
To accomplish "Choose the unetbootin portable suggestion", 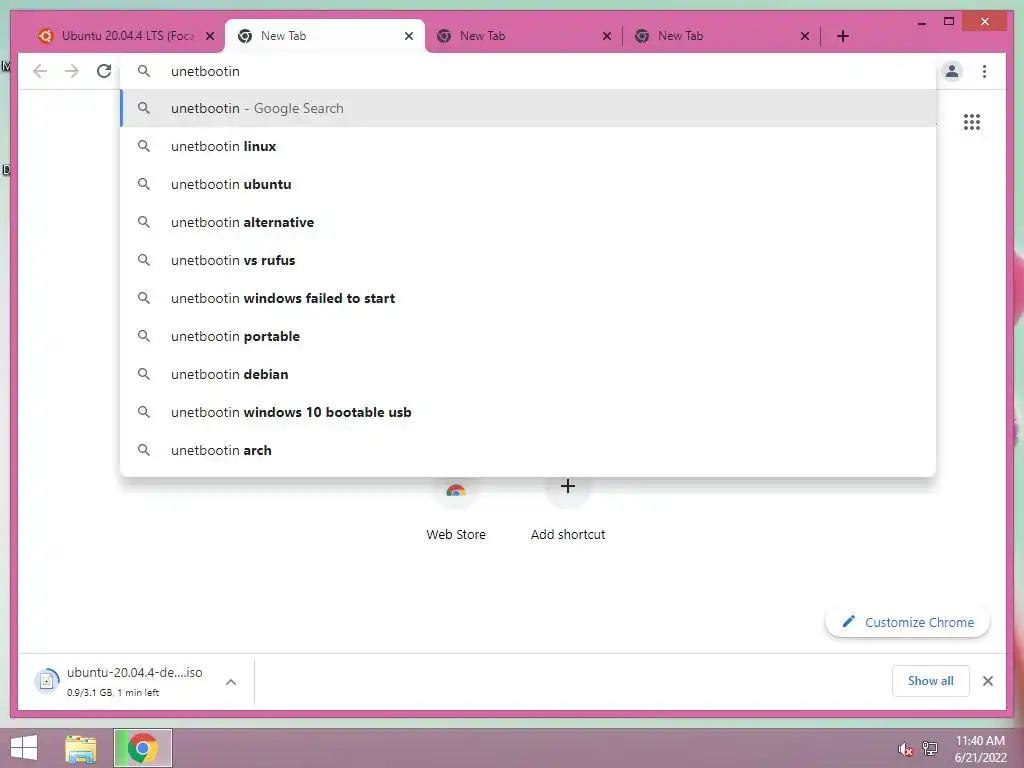I will pyautogui.click(x=529, y=336).
